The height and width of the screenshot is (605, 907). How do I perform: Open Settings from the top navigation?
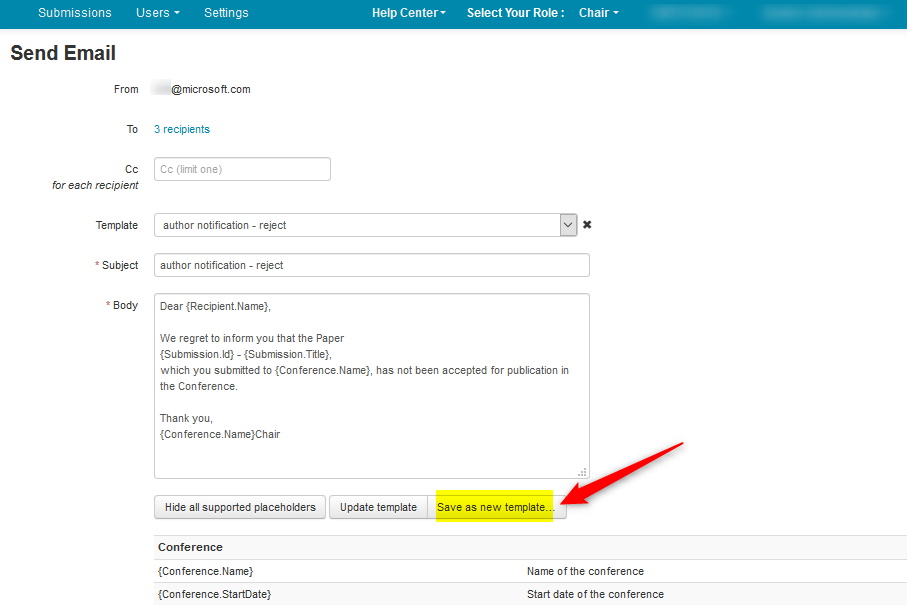tap(226, 13)
